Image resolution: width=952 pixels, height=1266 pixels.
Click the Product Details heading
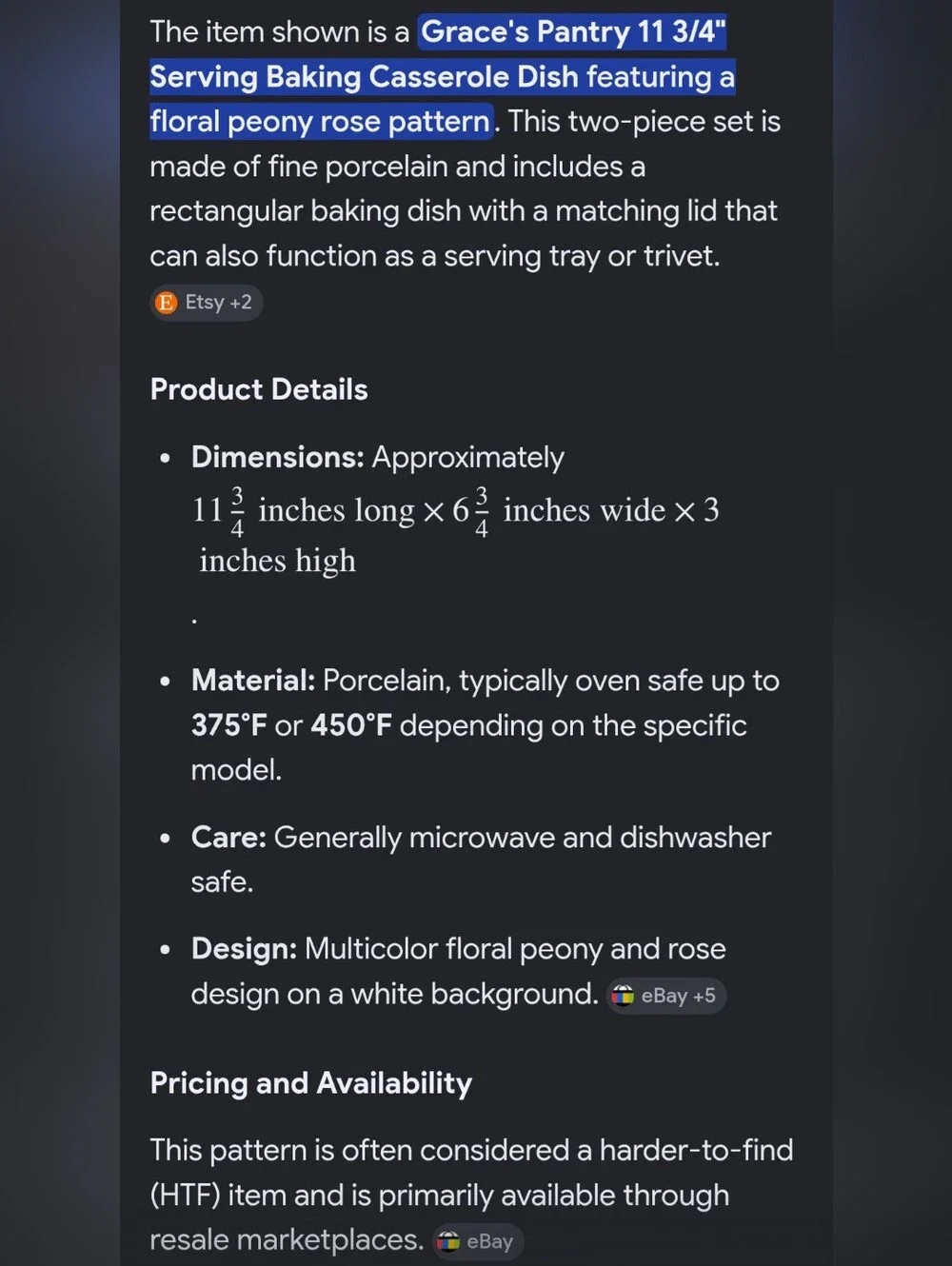click(259, 389)
